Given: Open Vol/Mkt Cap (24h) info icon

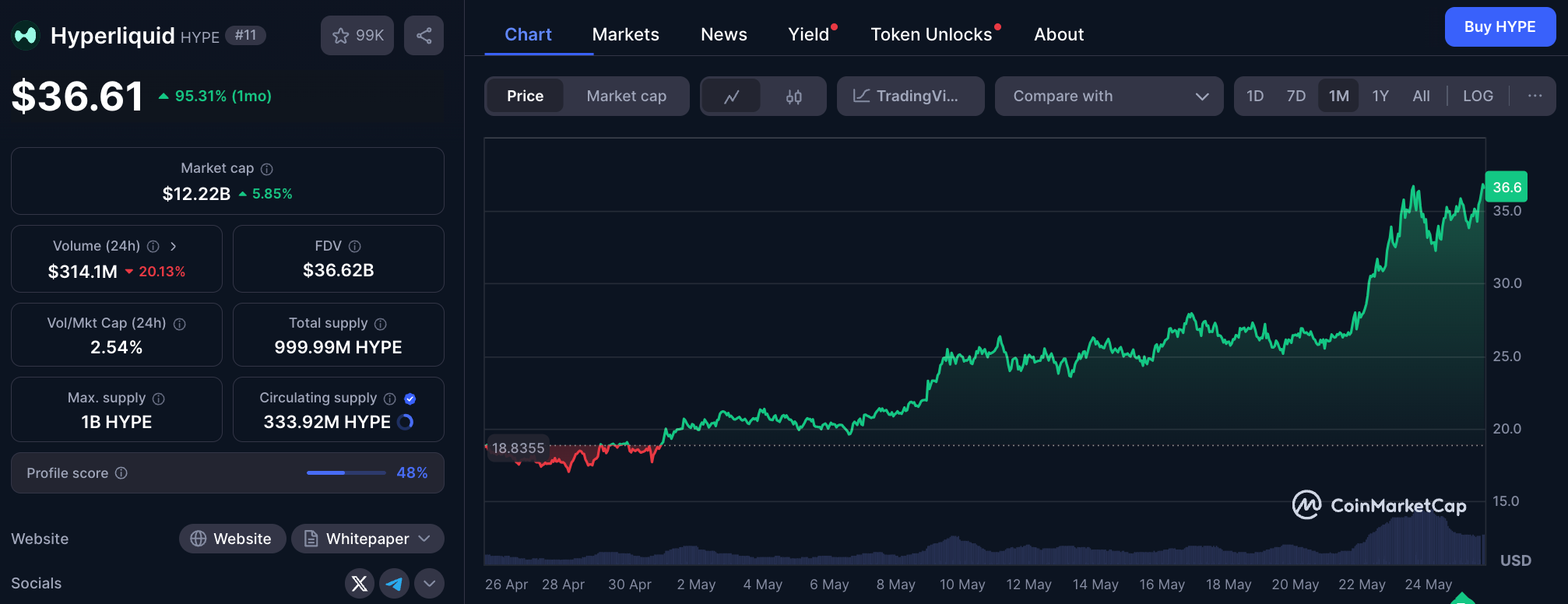Looking at the screenshot, I should coord(180,324).
